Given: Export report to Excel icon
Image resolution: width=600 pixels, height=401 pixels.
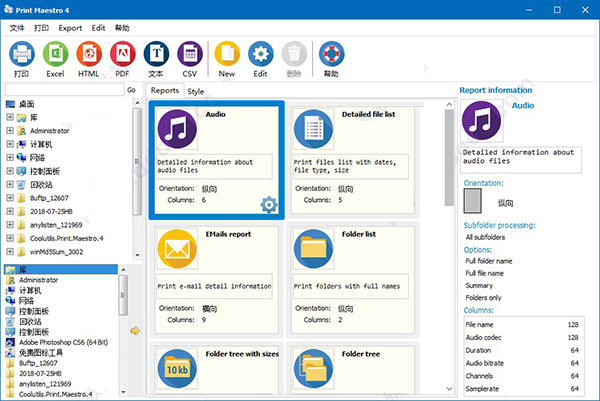Looking at the screenshot, I should pos(55,54).
